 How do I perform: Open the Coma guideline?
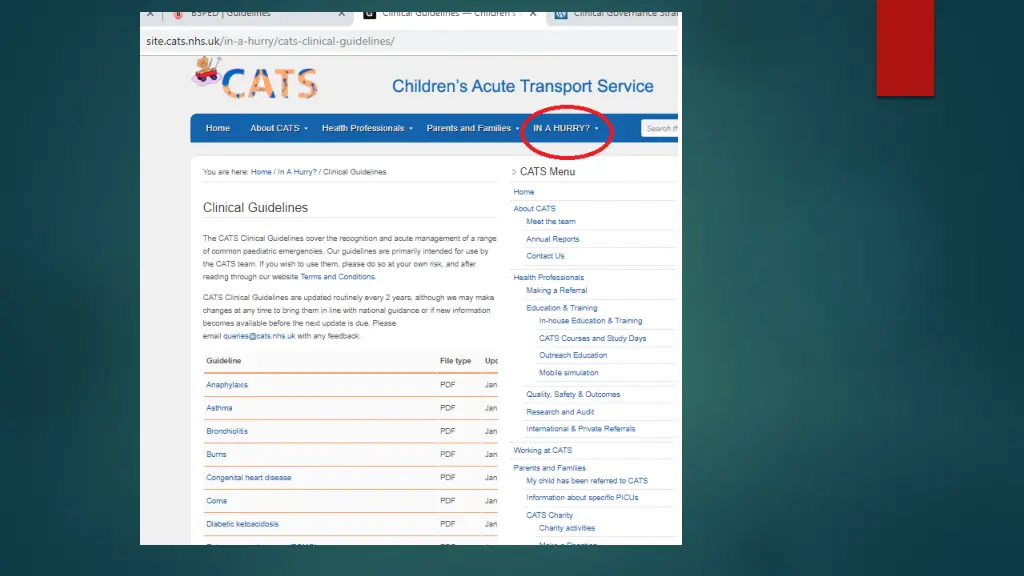click(x=216, y=501)
